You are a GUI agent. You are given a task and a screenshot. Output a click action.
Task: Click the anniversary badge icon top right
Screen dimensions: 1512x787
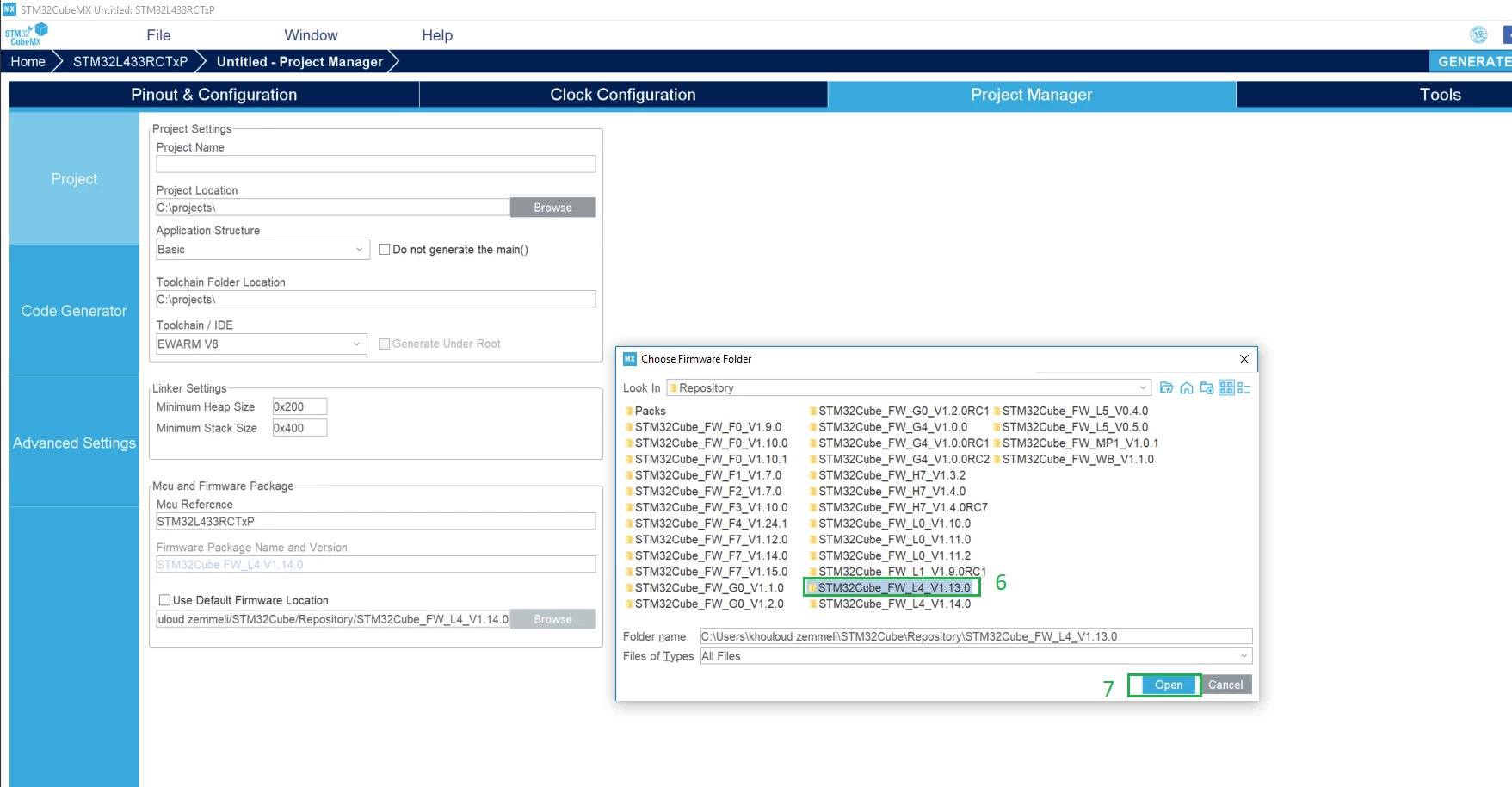coord(1478,34)
